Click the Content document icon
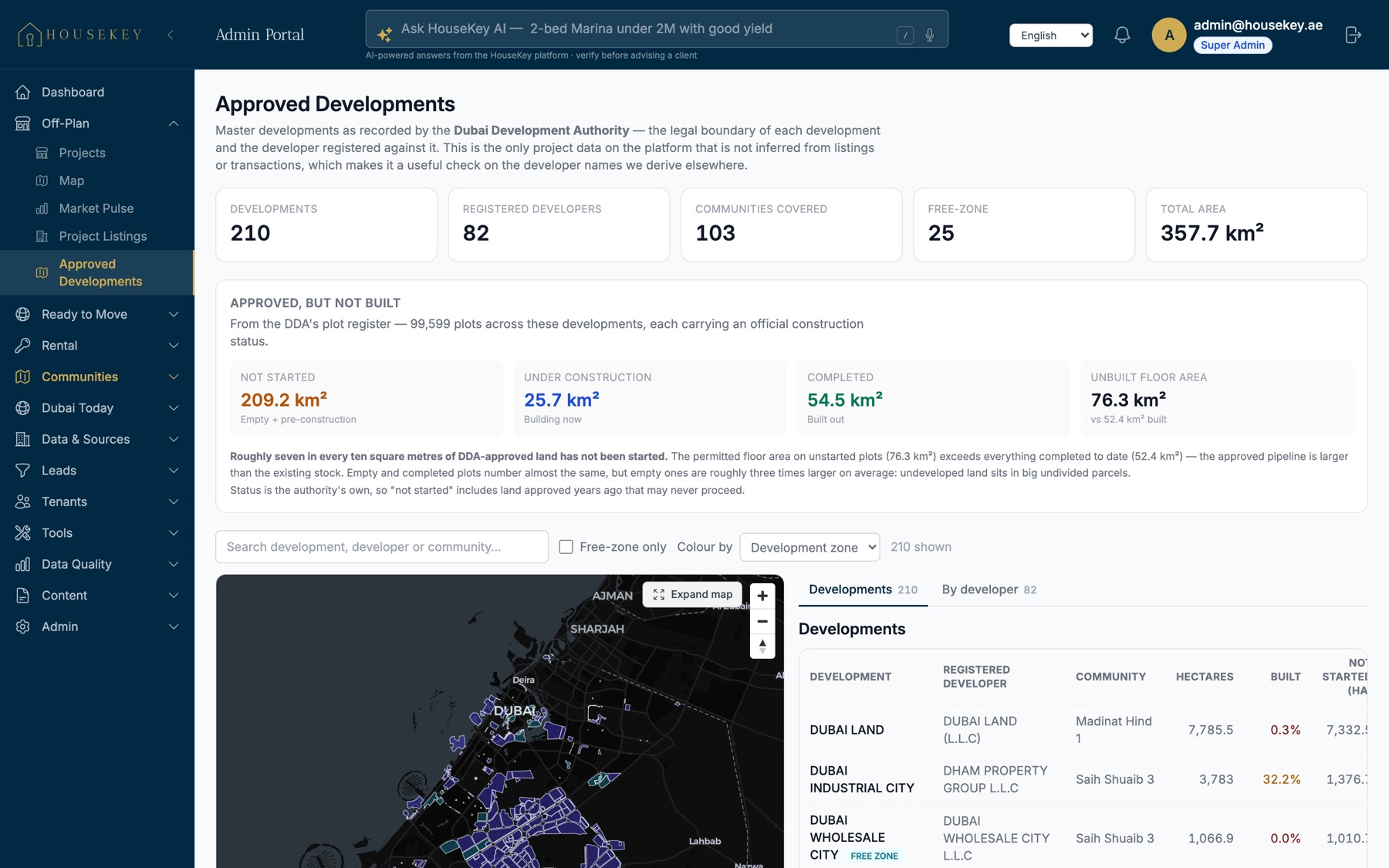The width and height of the screenshot is (1389, 868). 23,596
